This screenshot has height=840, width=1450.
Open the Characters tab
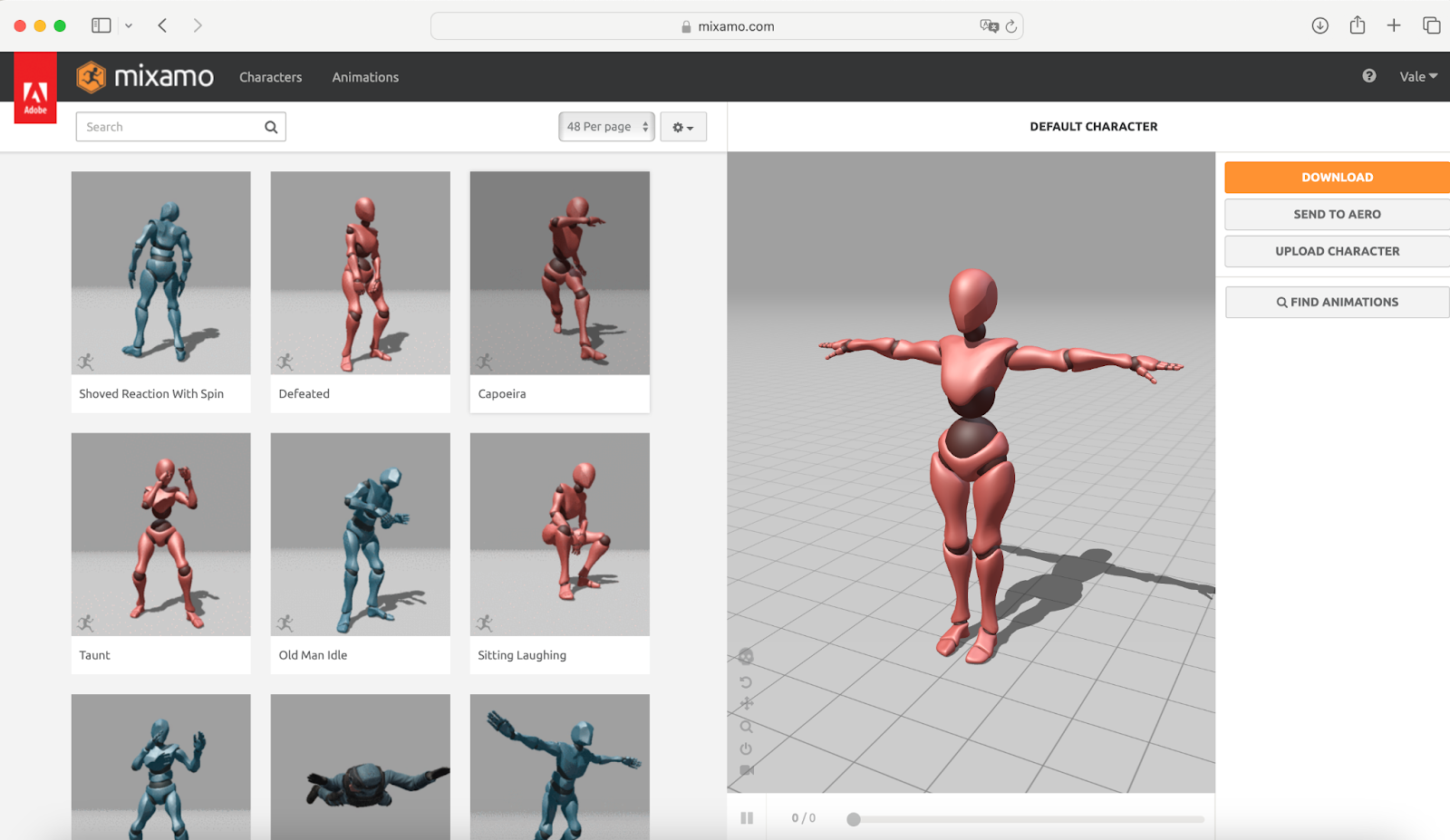[x=270, y=77]
